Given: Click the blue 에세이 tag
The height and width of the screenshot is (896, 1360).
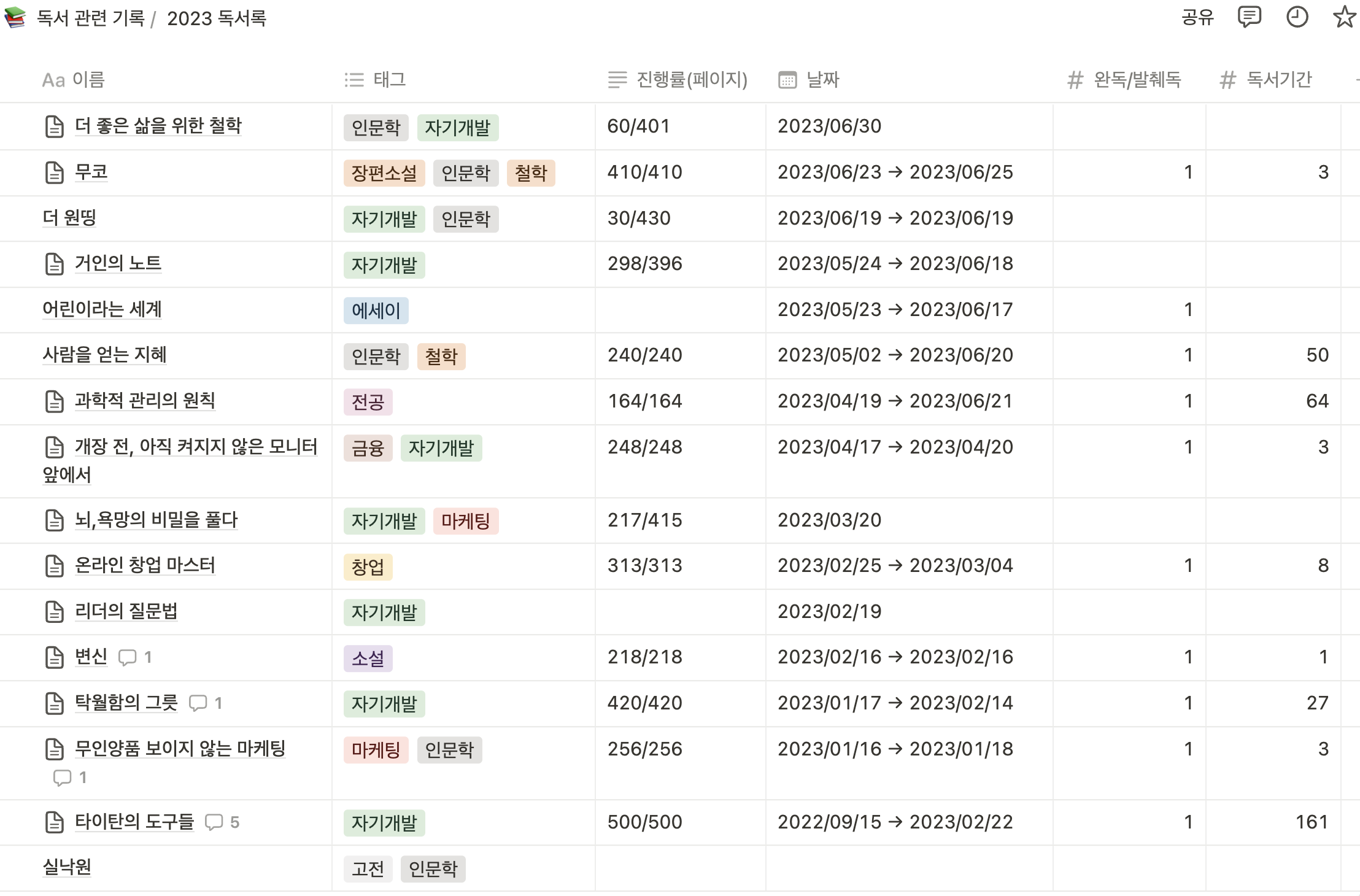Looking at the screenshot, I should pyautogui.click(x=376, y=311).
